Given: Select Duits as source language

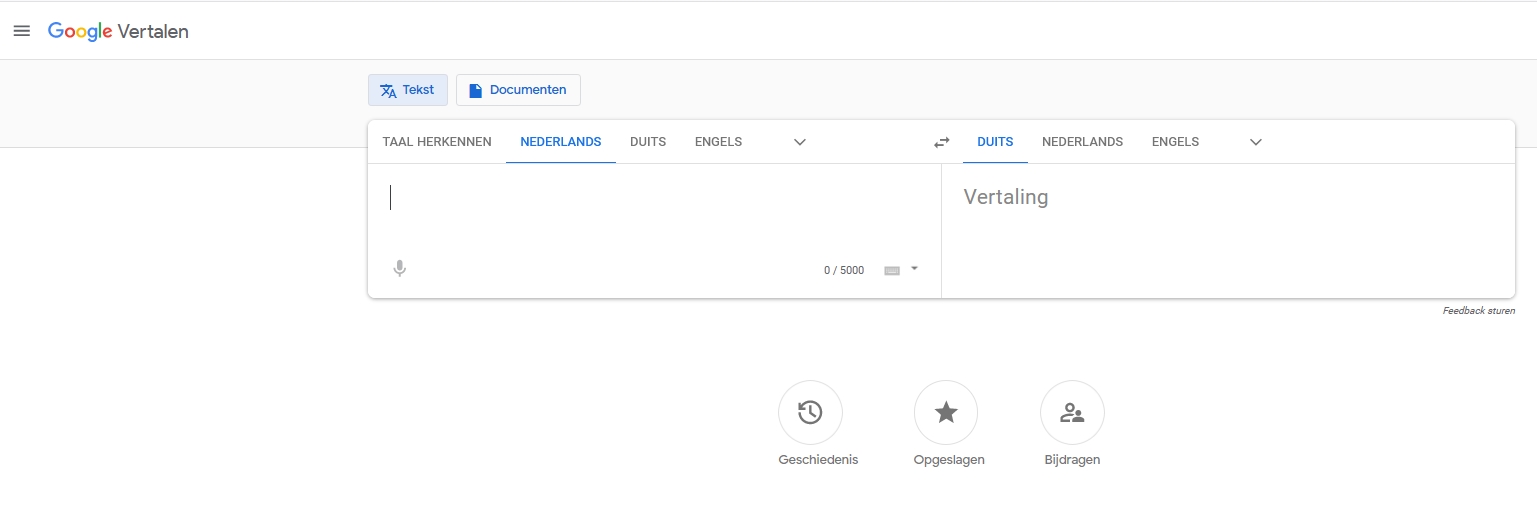Looking at the screenshot, I should [x=648, y=142].
